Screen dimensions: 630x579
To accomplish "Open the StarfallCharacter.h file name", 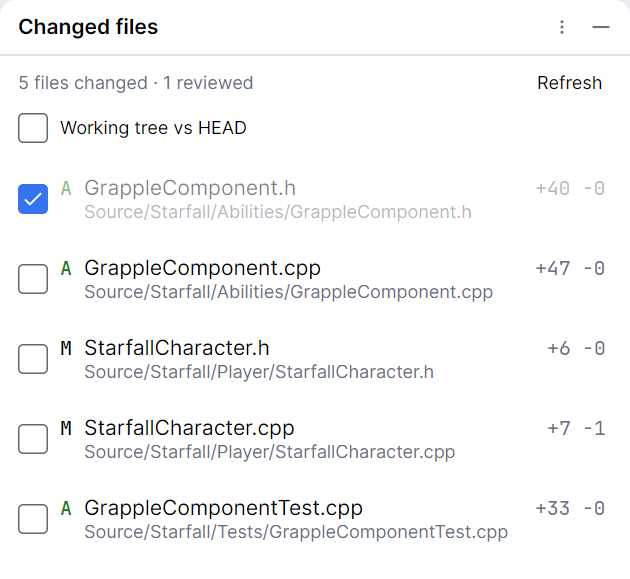I will pyautogui.click(x=177, y=348).
